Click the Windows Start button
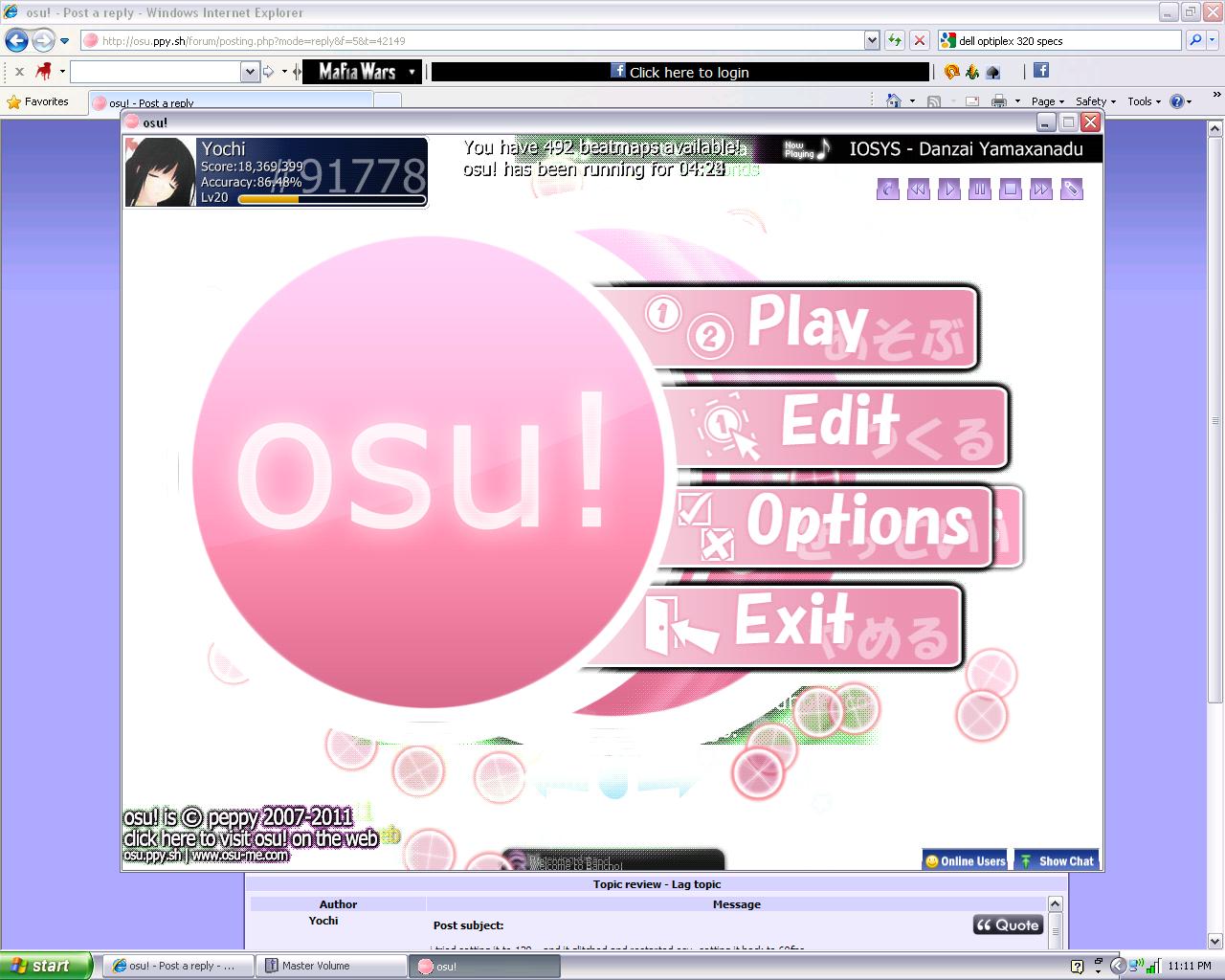Screen dimensions: 1225x980 click(x=46, y=966)
